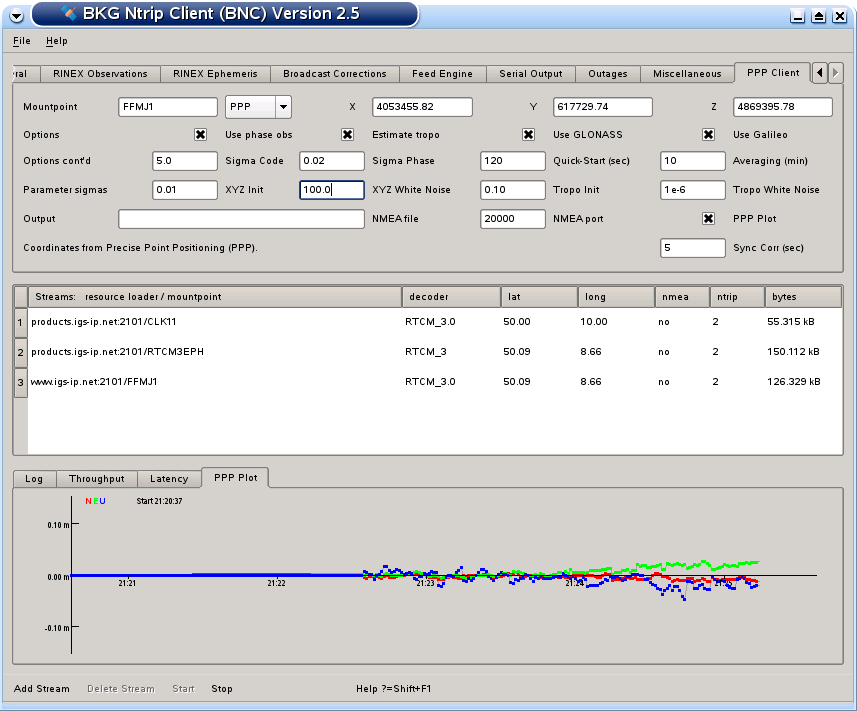Screen dimensions: 857x711
Task: Open the Help menu
Action: pyautogui.click(x=57, y=41)
